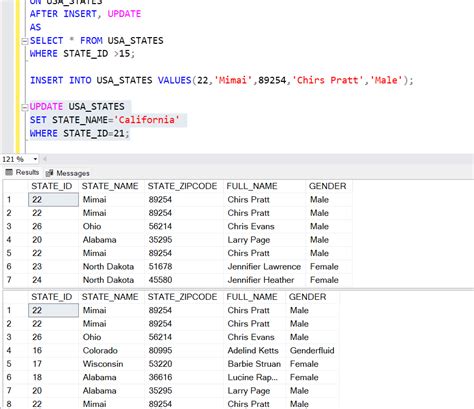
Task: Collapse the SELECT statement outline block
Action: pyautogui.click(x=24, y=41)
